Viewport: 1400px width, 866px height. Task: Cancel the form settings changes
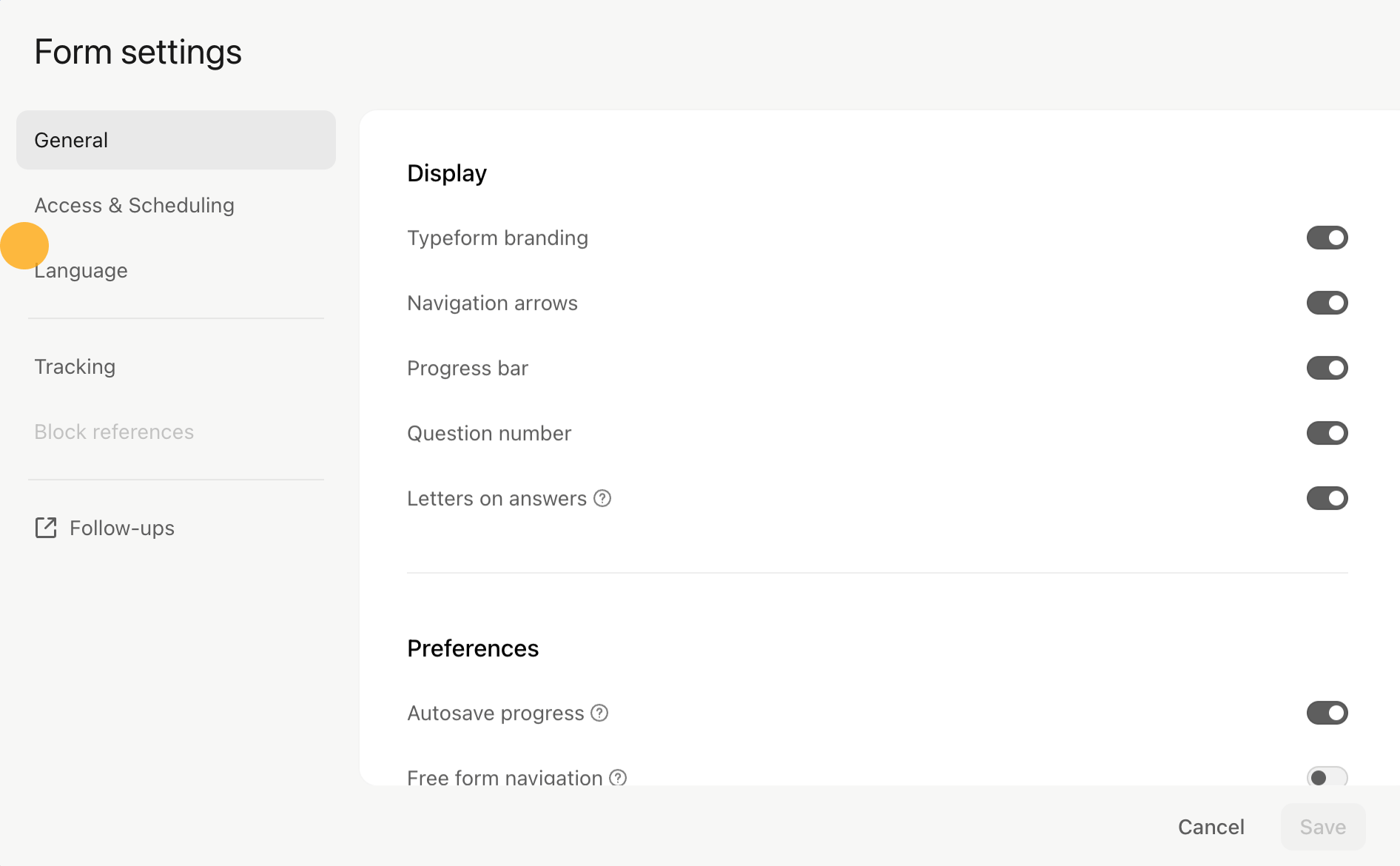point(1211,827)
